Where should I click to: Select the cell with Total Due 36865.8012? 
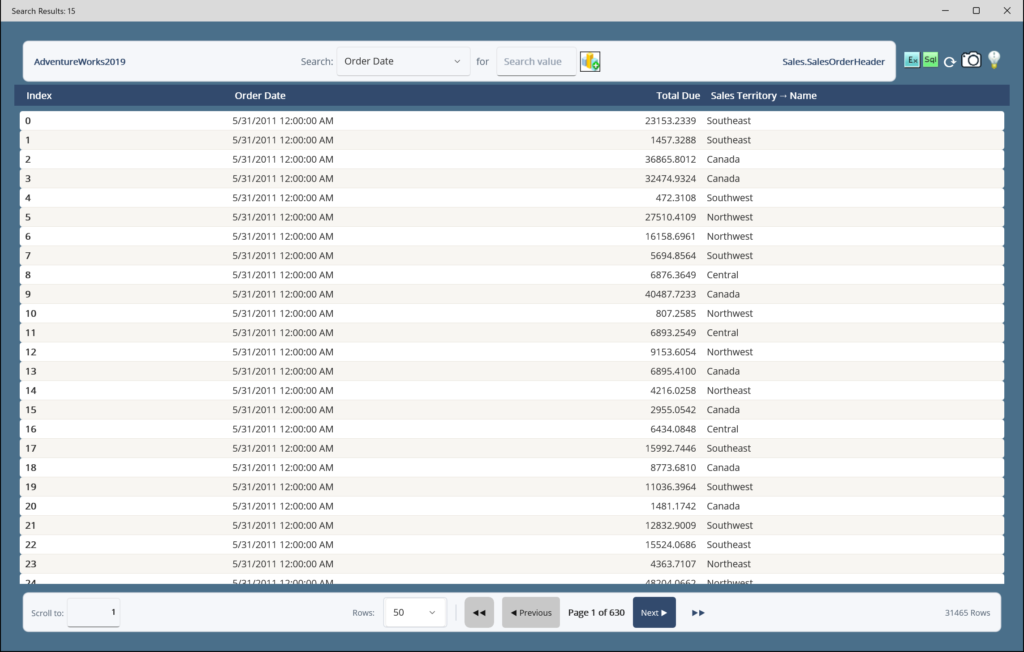click(670, 159)
